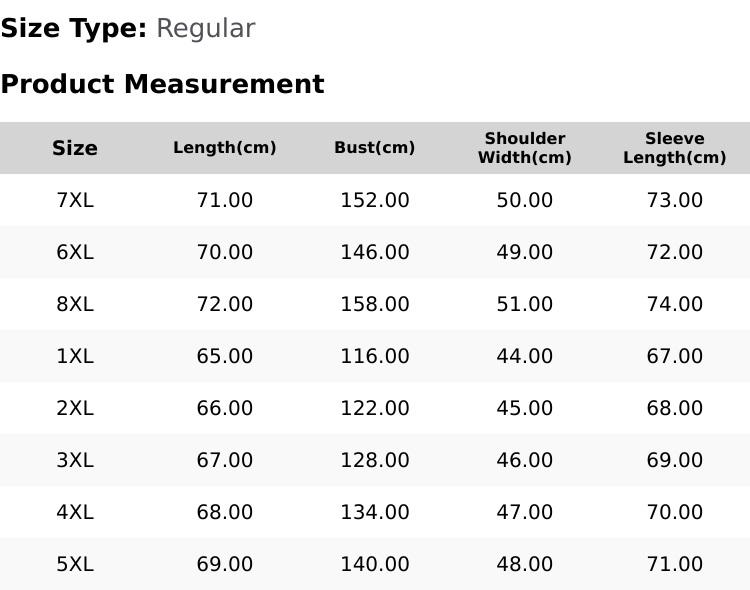Click the 69.00 sleeve length for 3XL
The height and width of the screenshot is (590, 750).
pos(674,460)
